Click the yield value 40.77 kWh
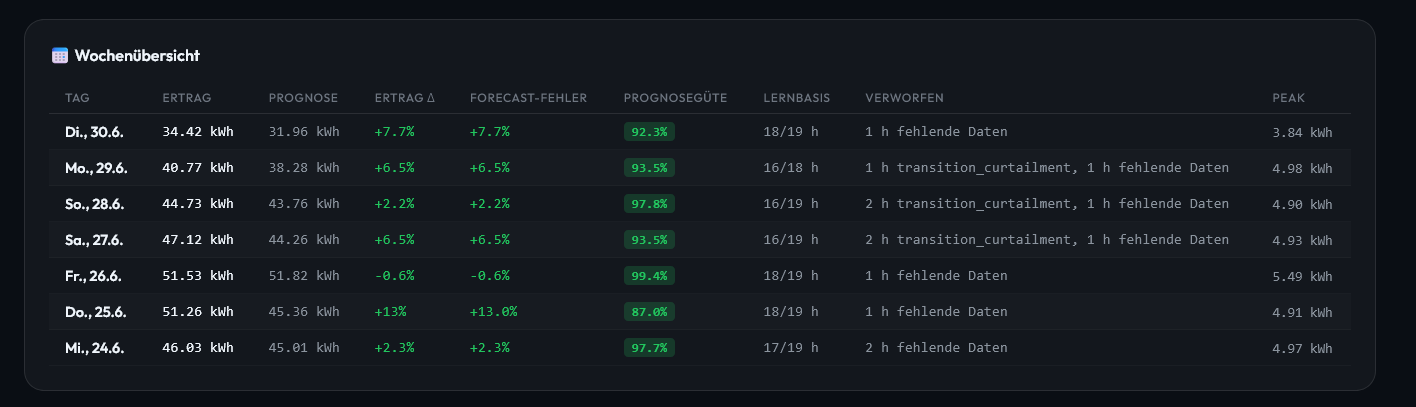The width and height of the screenshot is (1416, 407). click(198, 168)
